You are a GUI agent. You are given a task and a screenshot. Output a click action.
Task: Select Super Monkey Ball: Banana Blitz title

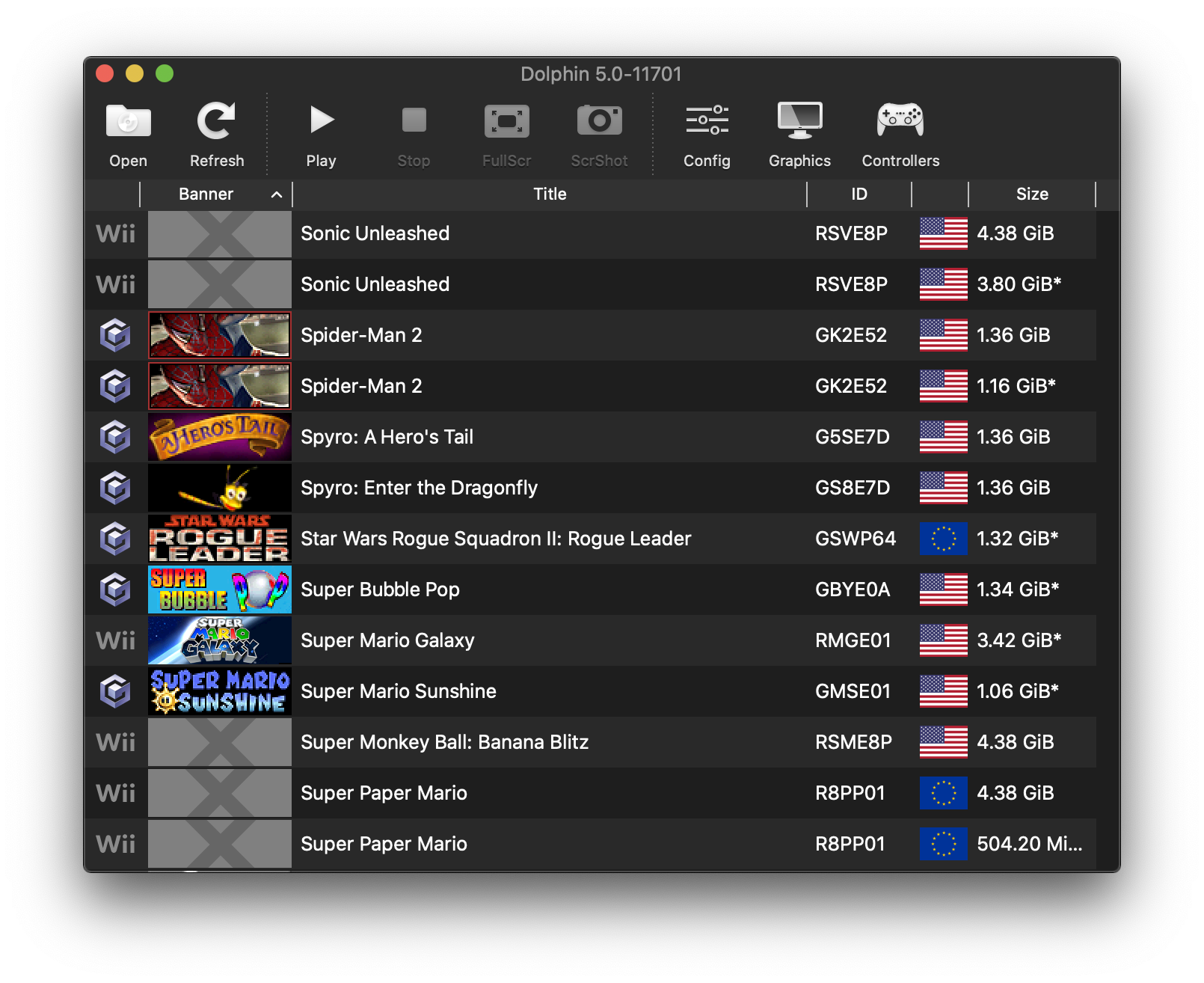[x=444, y=742]
